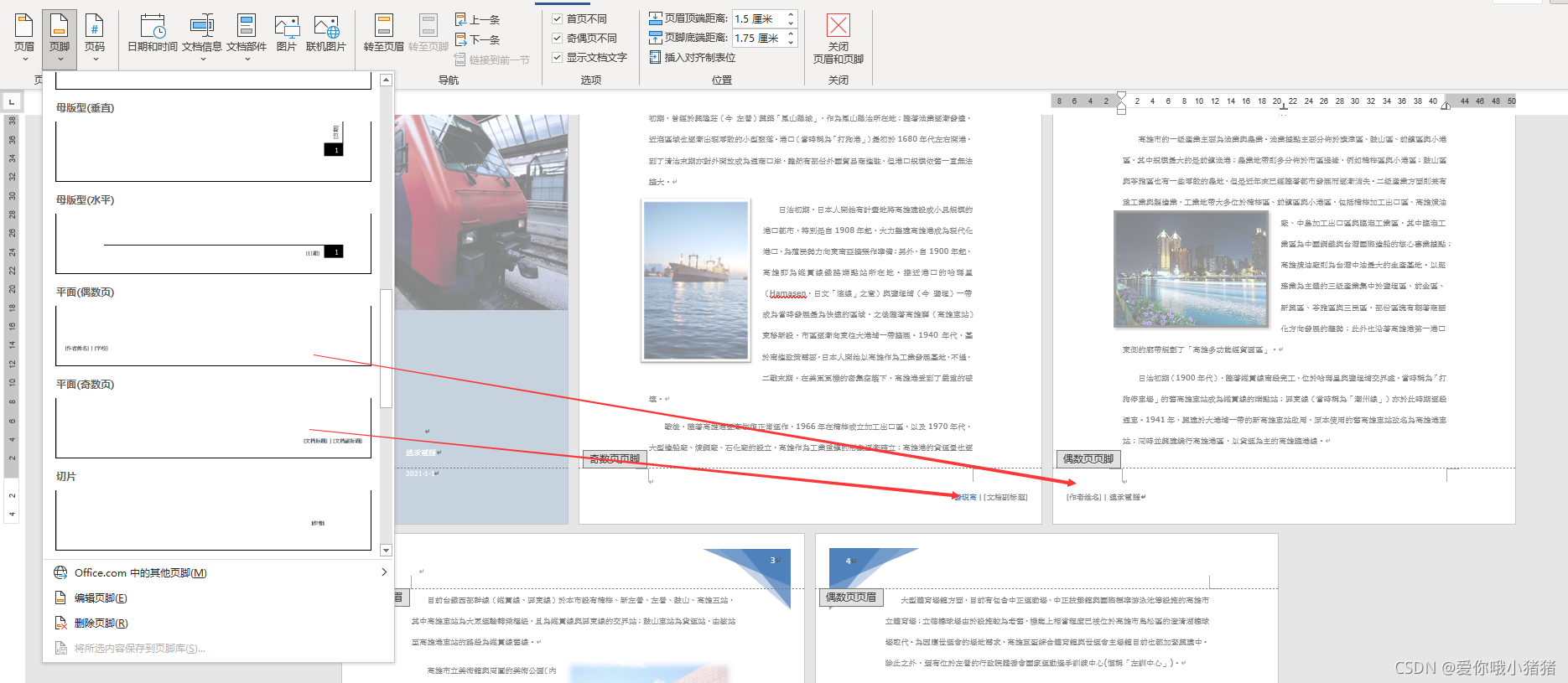Open the 页眉 header dropdown
This screenshot has width=1568, height=683.
[24, 37]
